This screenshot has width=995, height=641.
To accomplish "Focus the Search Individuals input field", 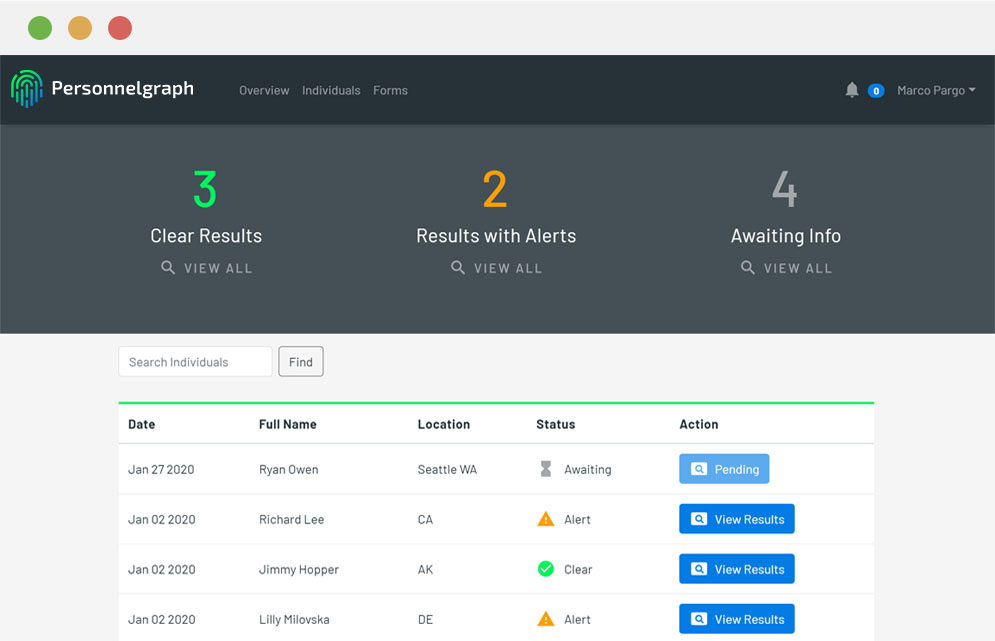I will (195, 362).
